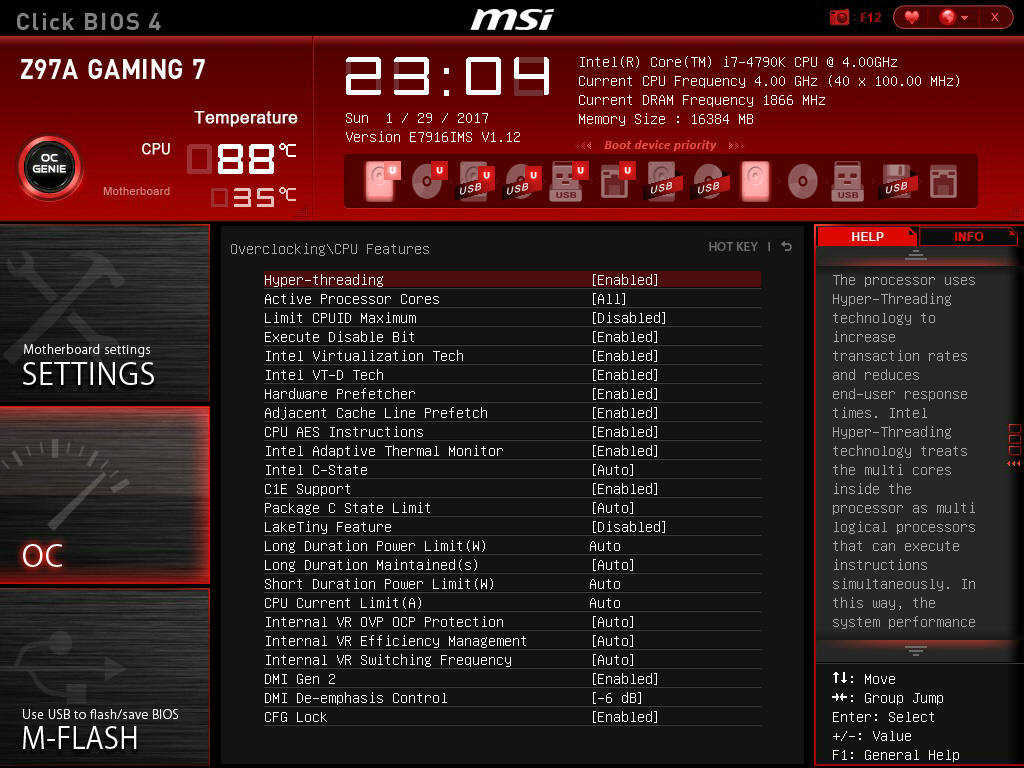Viewport: 1024px width, 768px height.
Task: Select the legacy hard disk boot icon
Action: [756, 181]
